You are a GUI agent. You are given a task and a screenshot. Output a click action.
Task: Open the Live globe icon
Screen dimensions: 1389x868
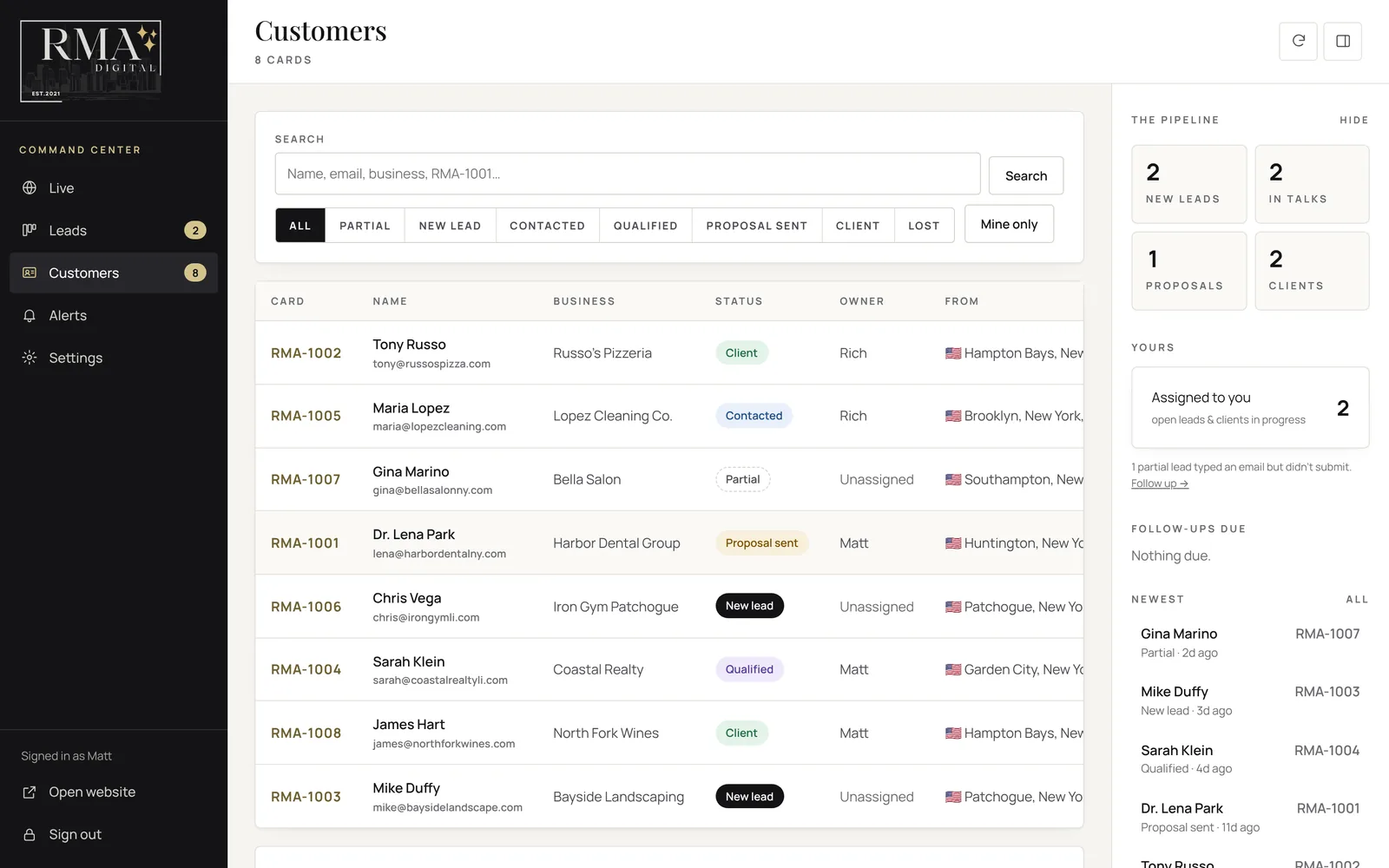point(30,187)
